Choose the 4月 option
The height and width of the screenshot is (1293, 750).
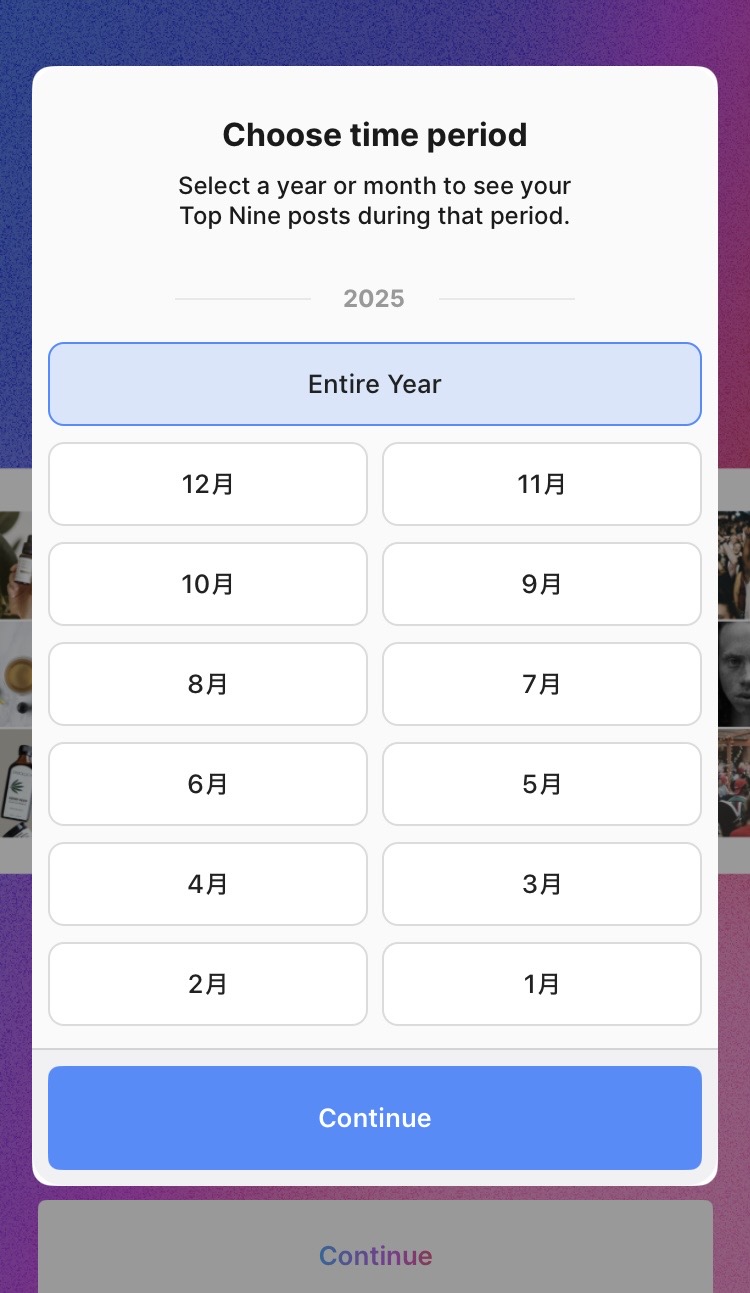tap(208, 884)
